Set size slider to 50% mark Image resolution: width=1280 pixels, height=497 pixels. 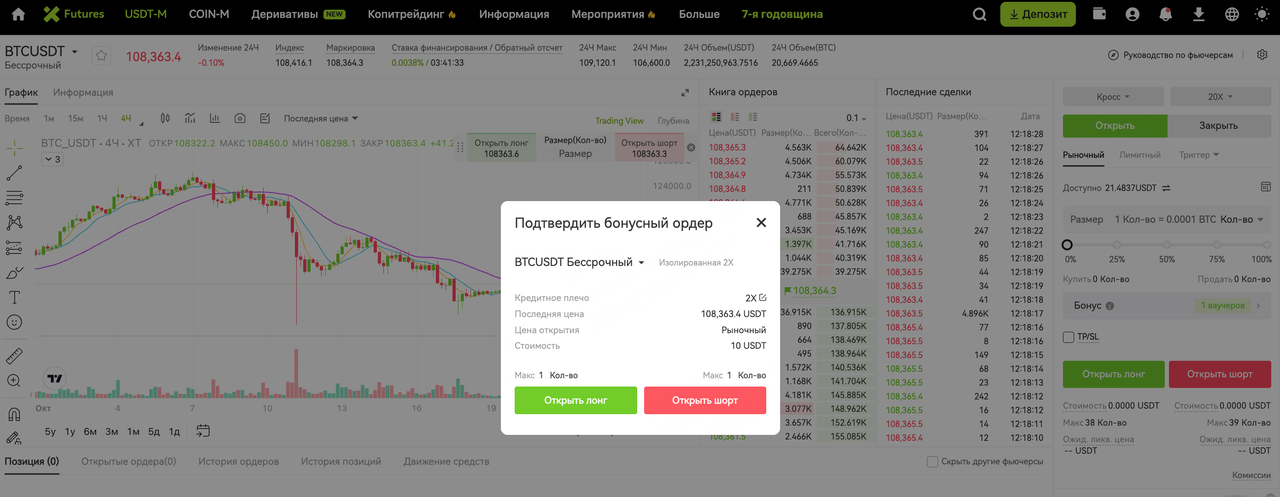[x=1167, y=245]
